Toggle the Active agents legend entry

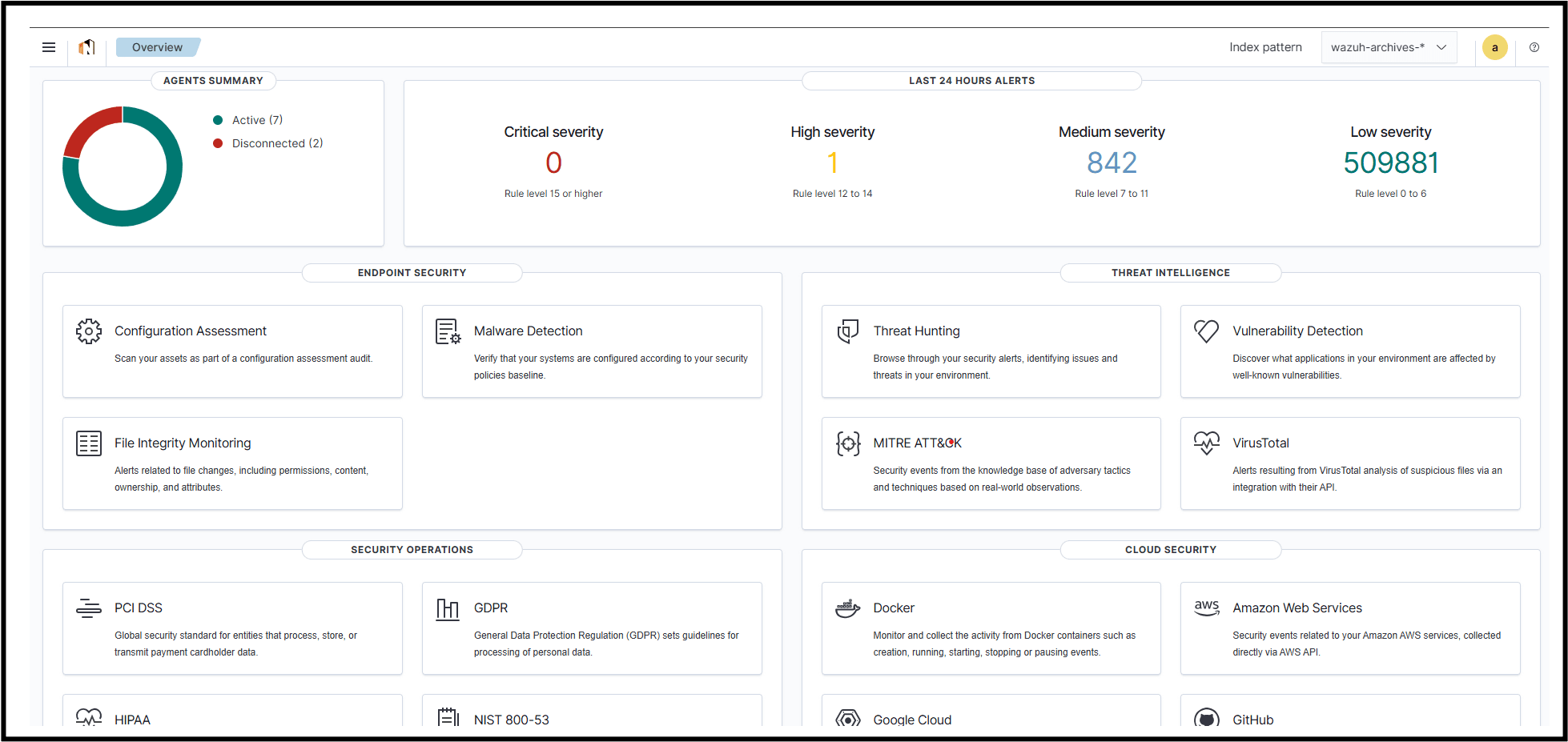coord(256,120)
